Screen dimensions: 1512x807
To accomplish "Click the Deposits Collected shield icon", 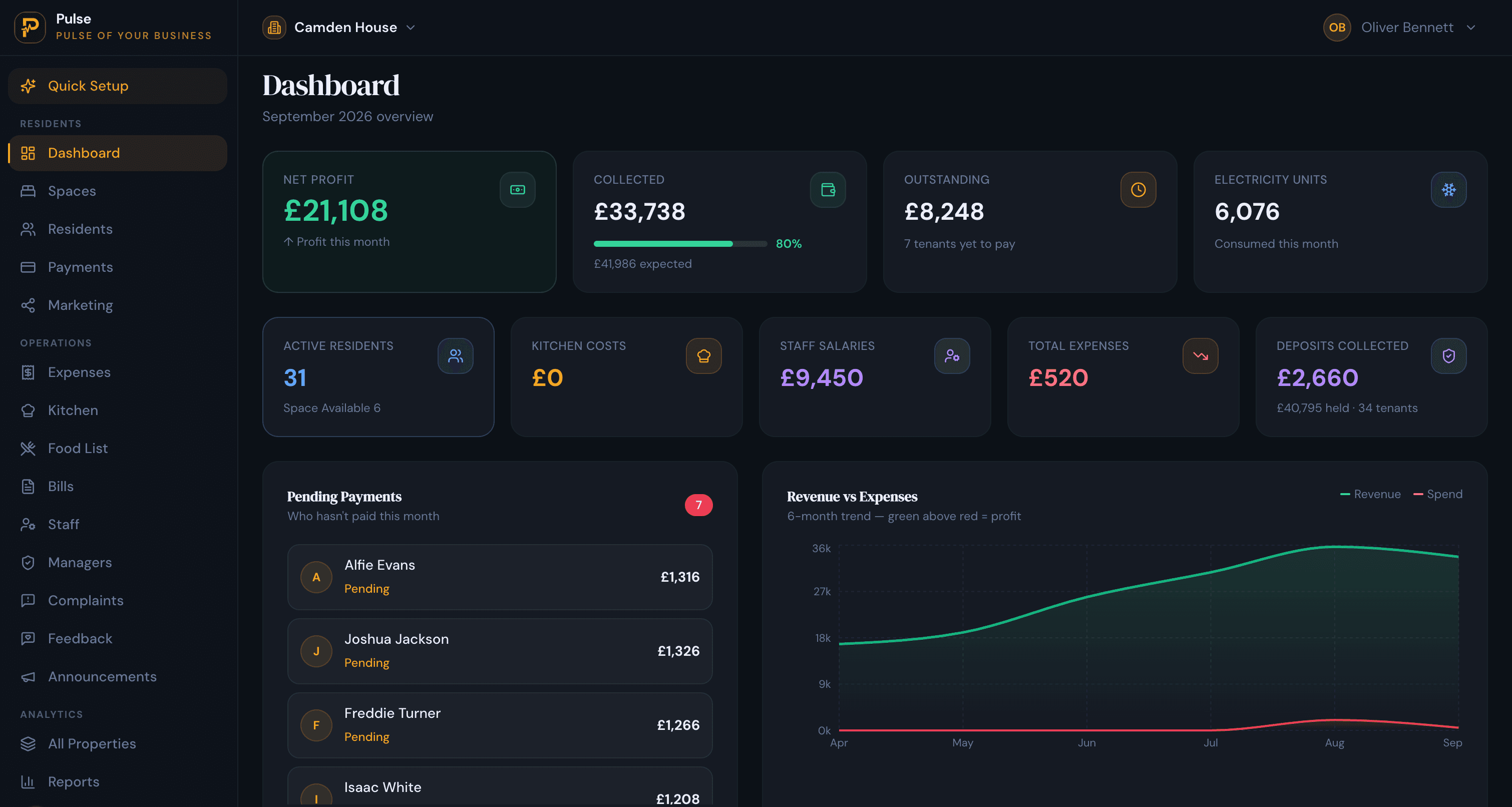I will click(1448, 355).
